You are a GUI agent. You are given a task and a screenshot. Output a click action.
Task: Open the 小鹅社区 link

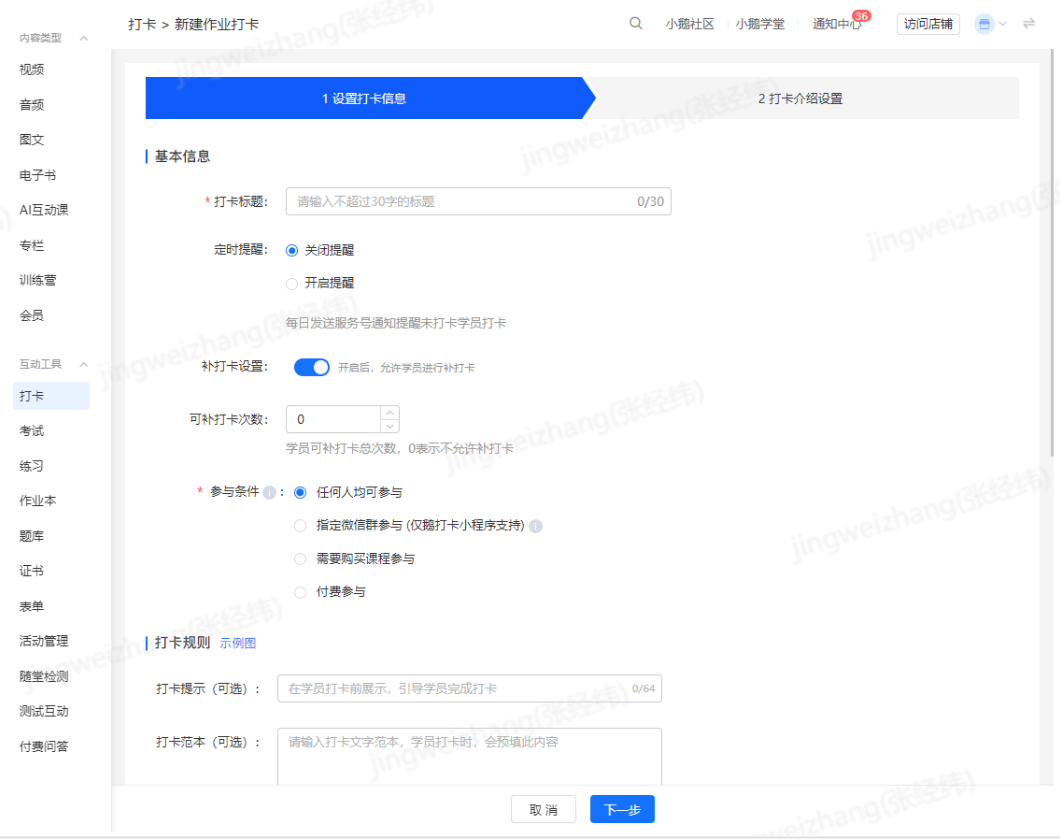(690, 24)
